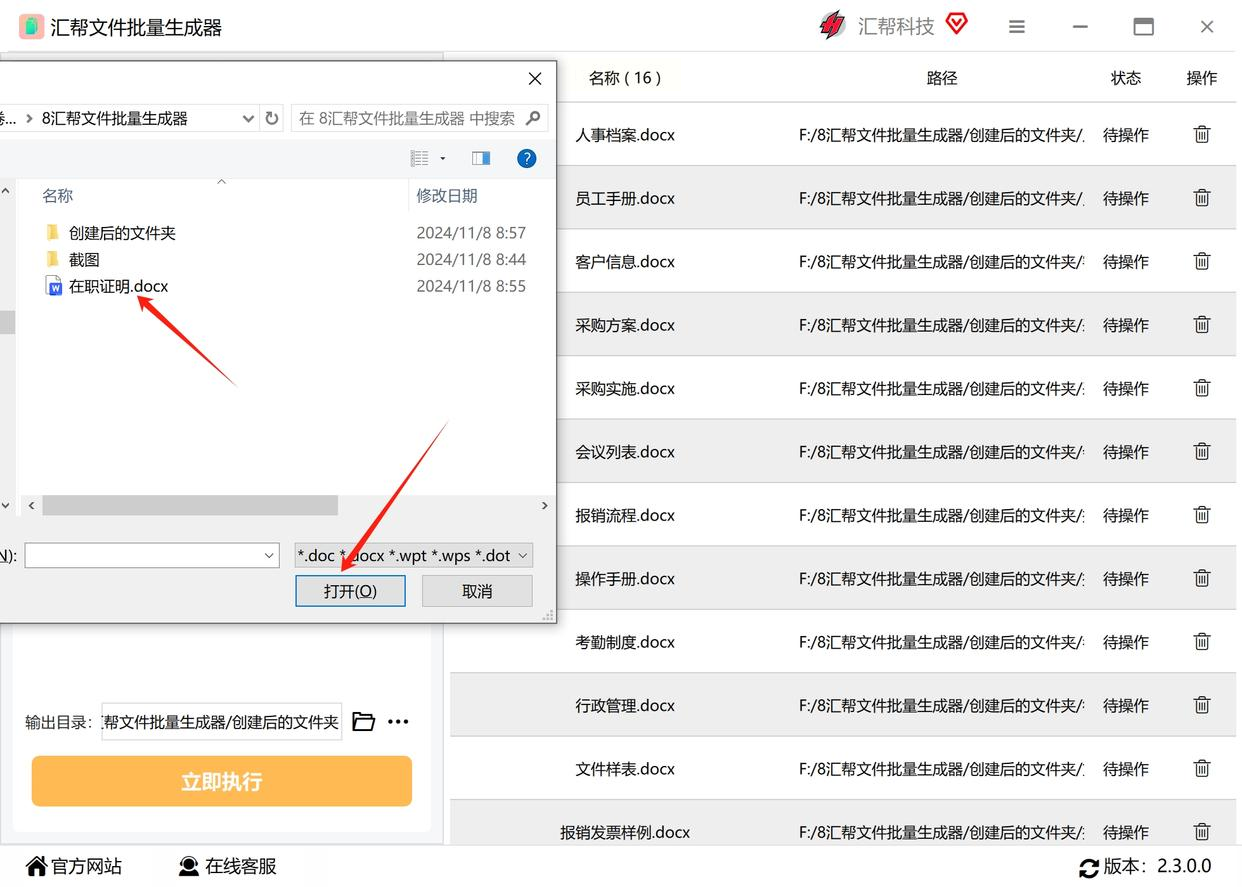Image resolution: width=1242 pixels, height=887 pixels.
Task: Open the 在线客服 link
Action: coord(227,866)
